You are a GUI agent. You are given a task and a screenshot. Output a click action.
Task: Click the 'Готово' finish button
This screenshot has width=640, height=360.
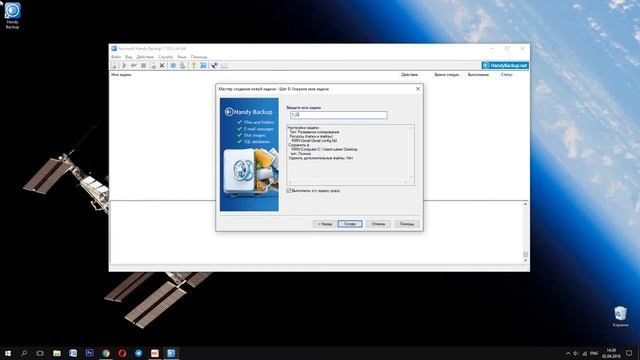click(350, 224)
